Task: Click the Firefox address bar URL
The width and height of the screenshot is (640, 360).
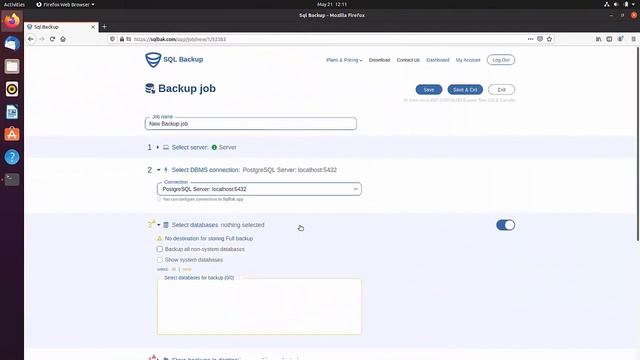Action: click(x=180, y=39)
